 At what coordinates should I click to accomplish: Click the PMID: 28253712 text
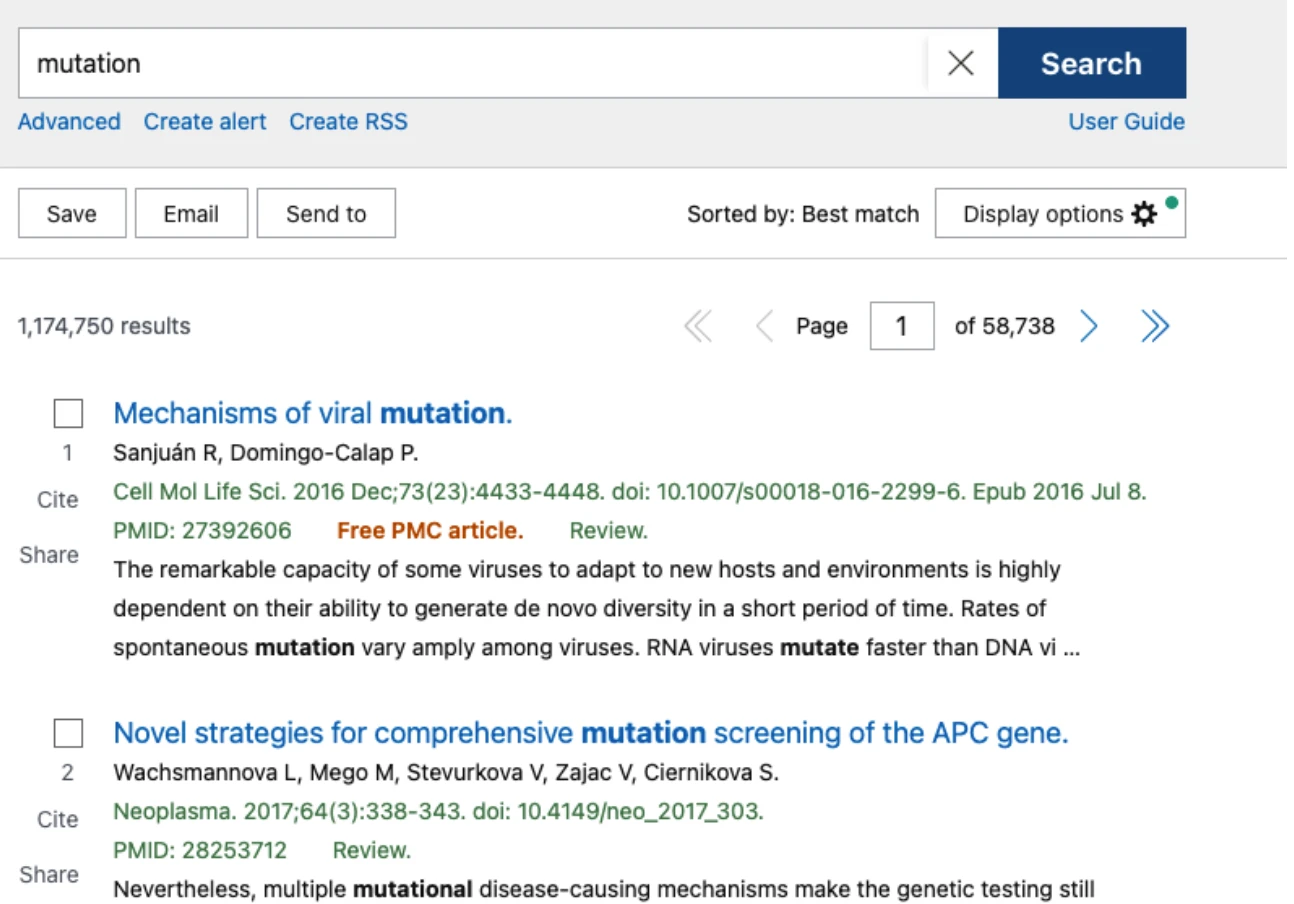click(200, 851)
